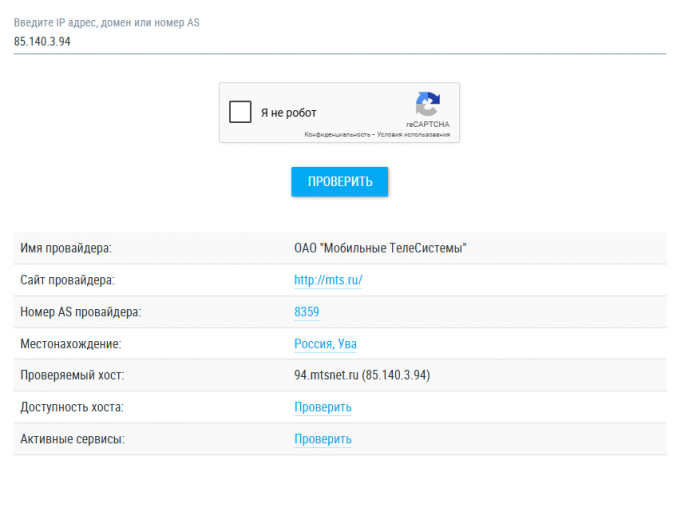Image resolution: width=681 pixels, height=512 pixels.
Task: Open the http://mts.ru/ provider link
Action: click(328, 280)
